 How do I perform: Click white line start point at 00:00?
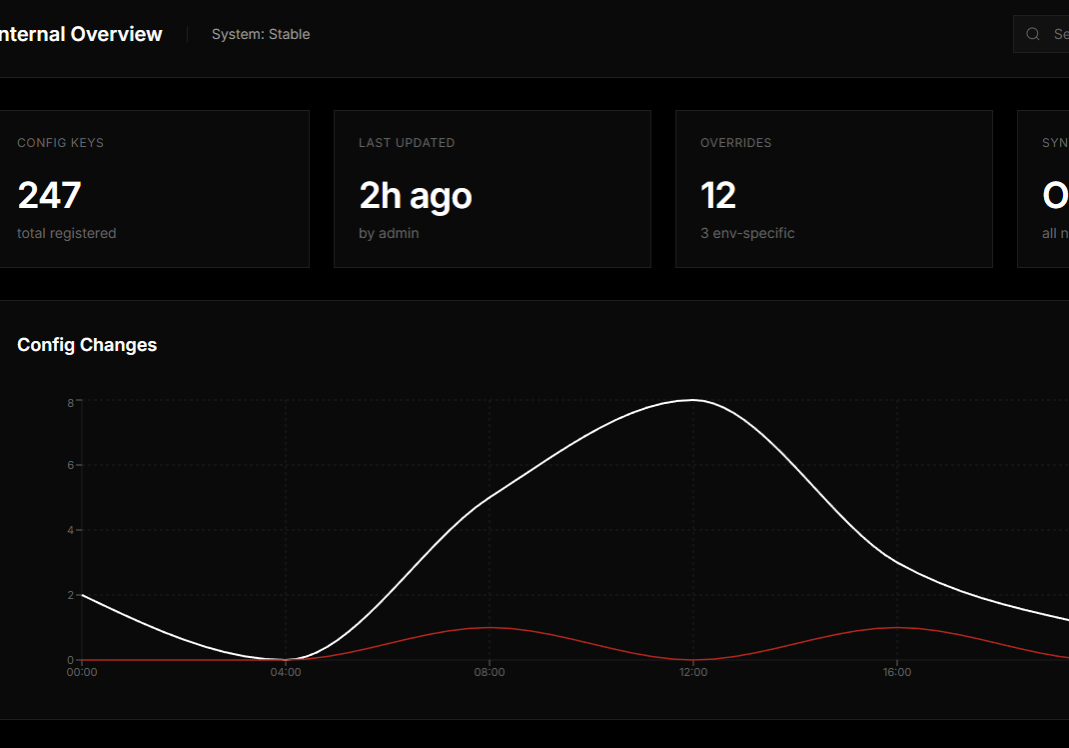pos(82,595)
